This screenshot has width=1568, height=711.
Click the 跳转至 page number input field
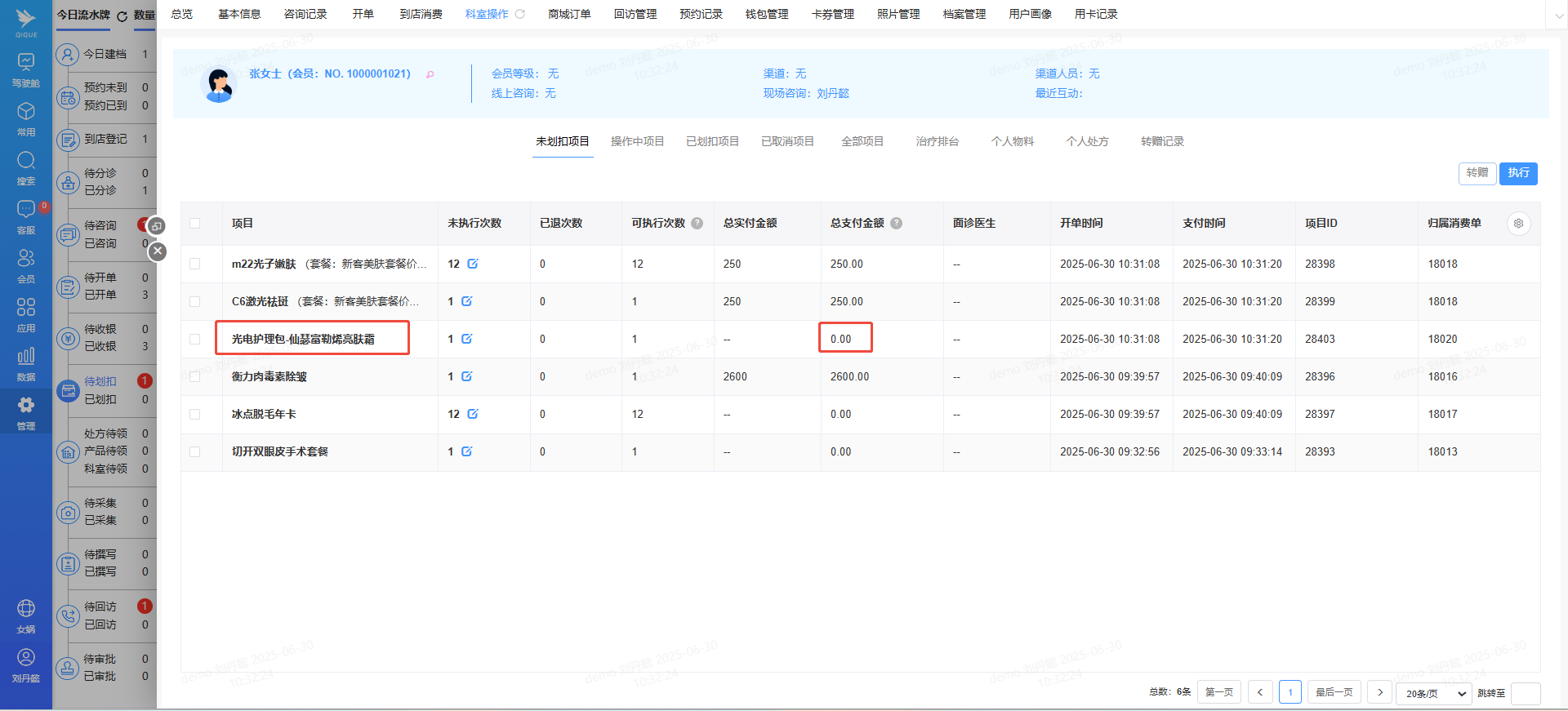[x=1525, y=693]
